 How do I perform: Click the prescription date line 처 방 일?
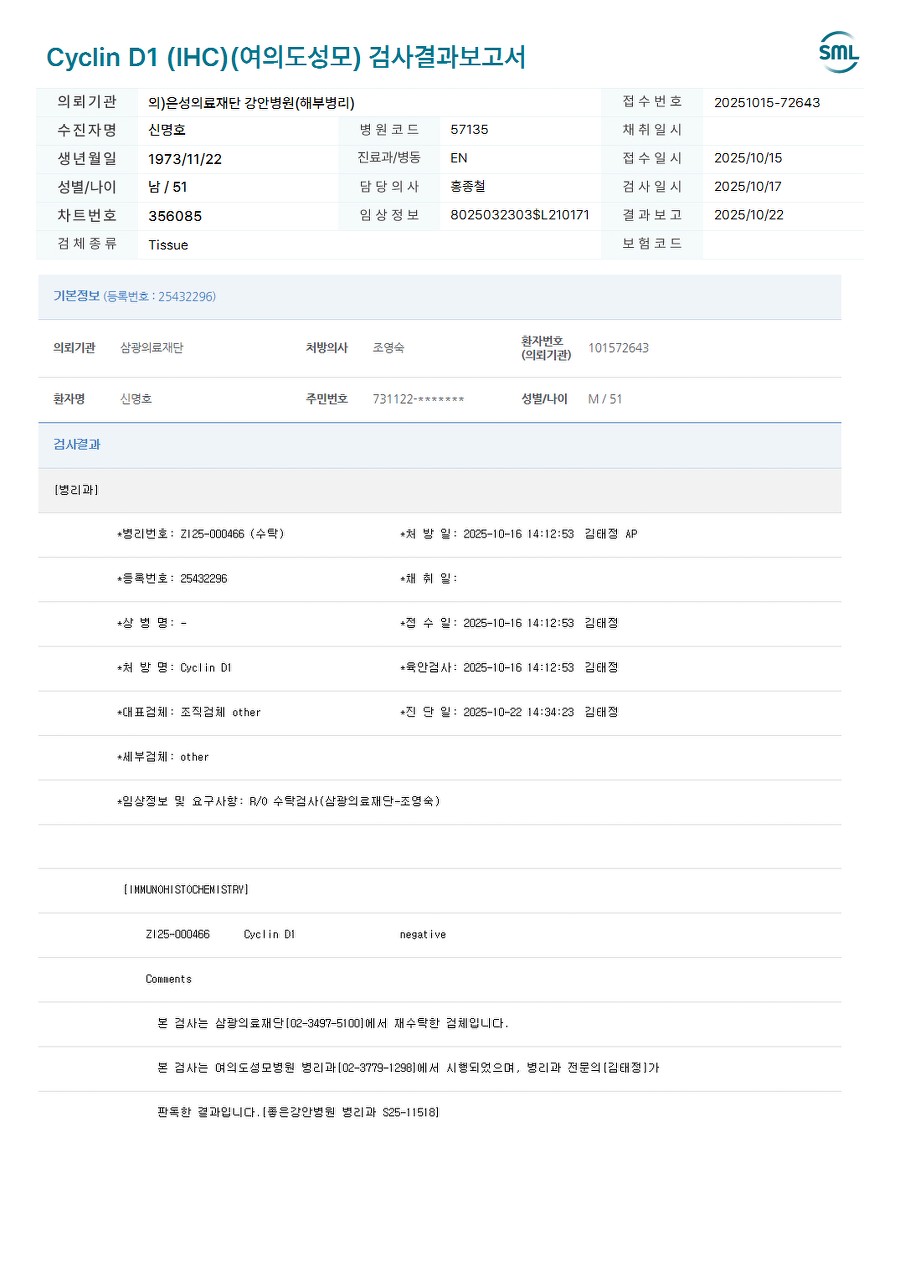tap(518, 534)
